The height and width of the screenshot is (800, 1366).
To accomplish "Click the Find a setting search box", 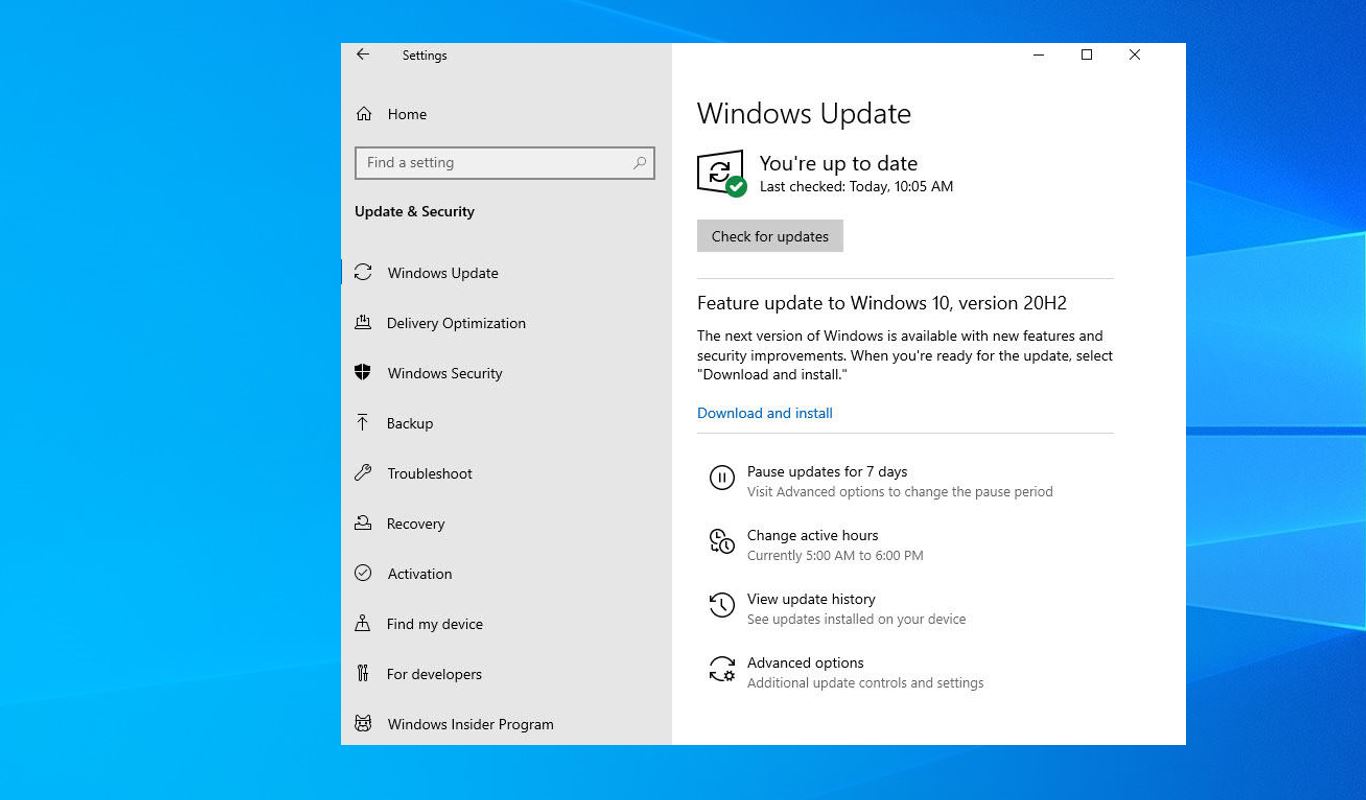I will (505, 163).
